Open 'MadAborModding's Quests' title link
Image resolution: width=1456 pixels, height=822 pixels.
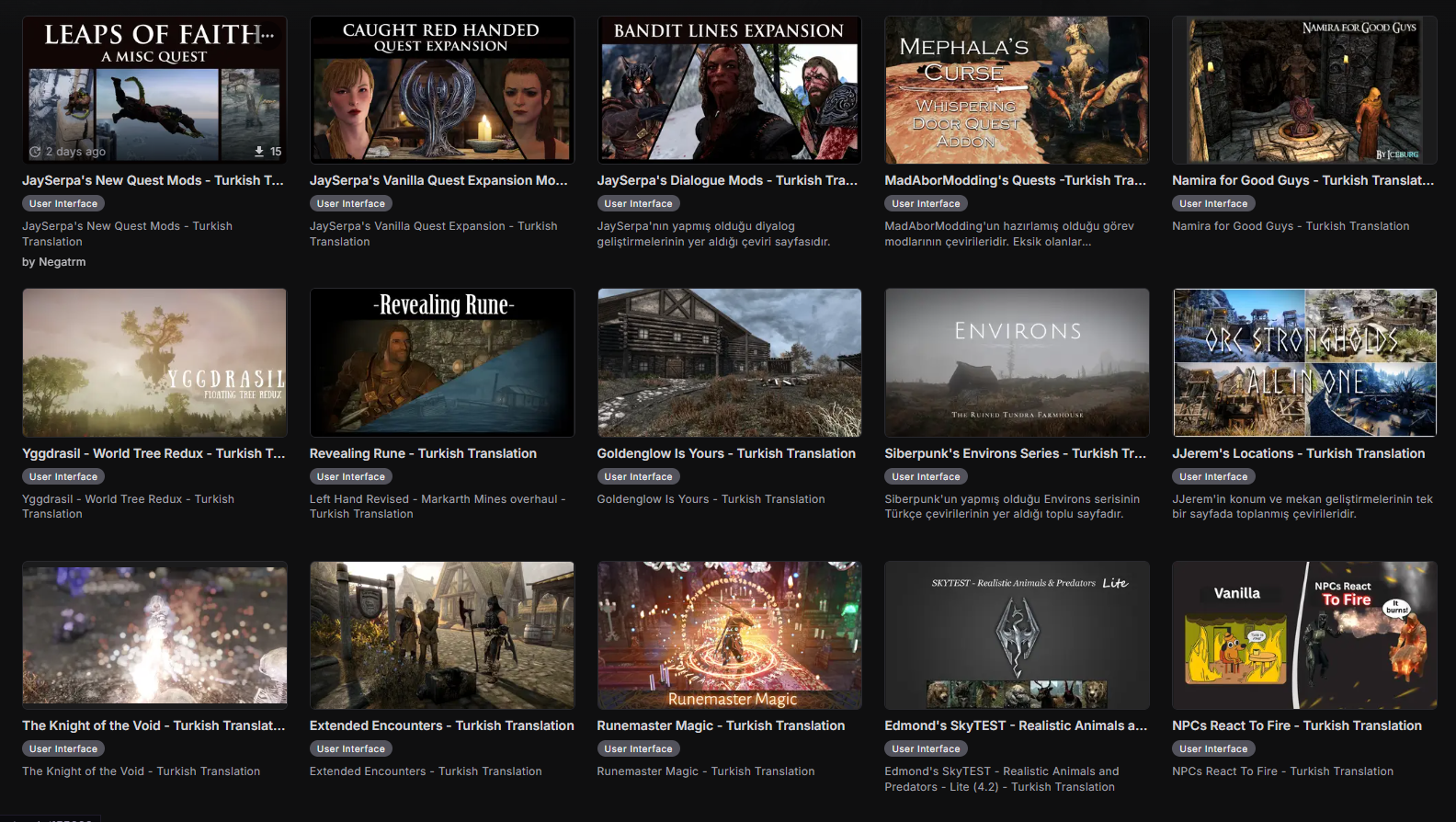(1015, 180)
